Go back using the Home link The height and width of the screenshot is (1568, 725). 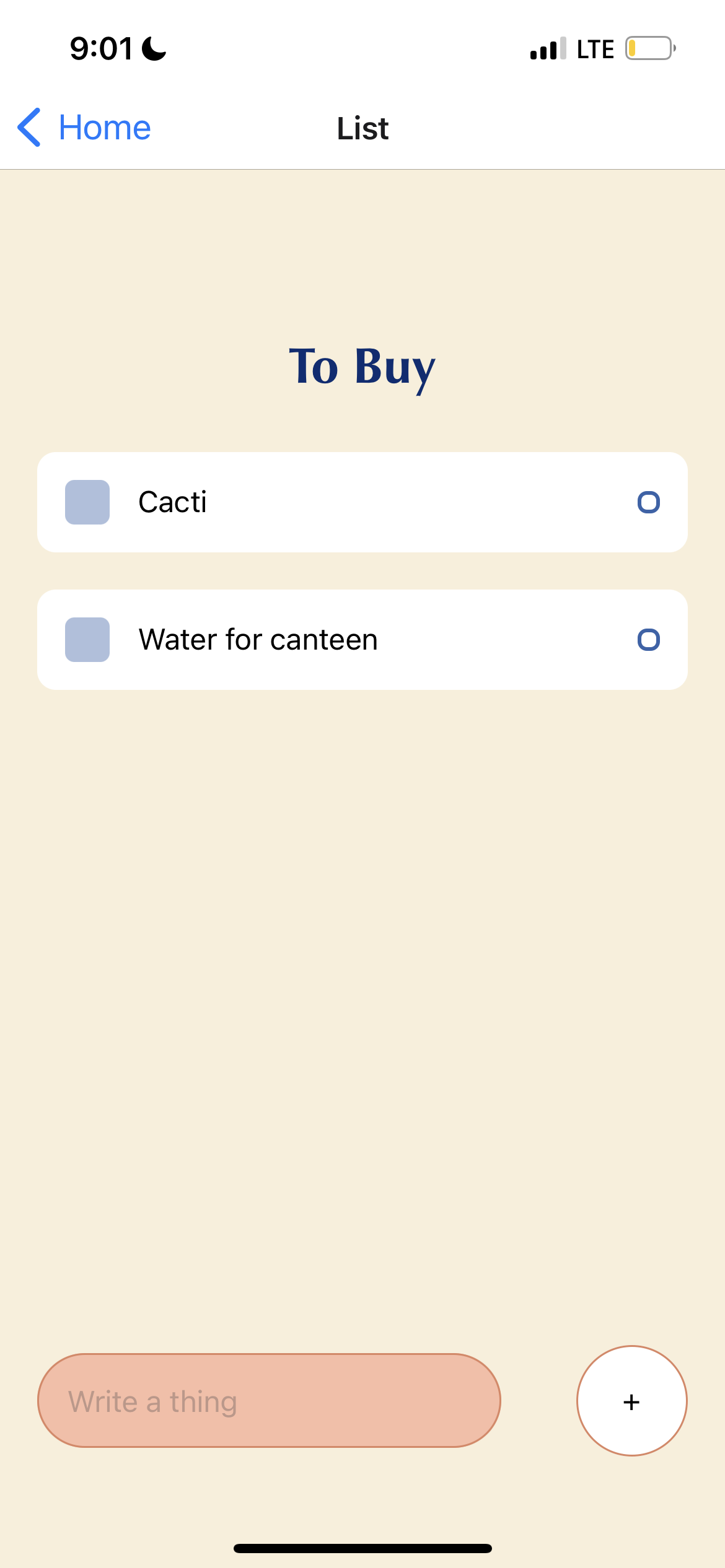(105, 128)
